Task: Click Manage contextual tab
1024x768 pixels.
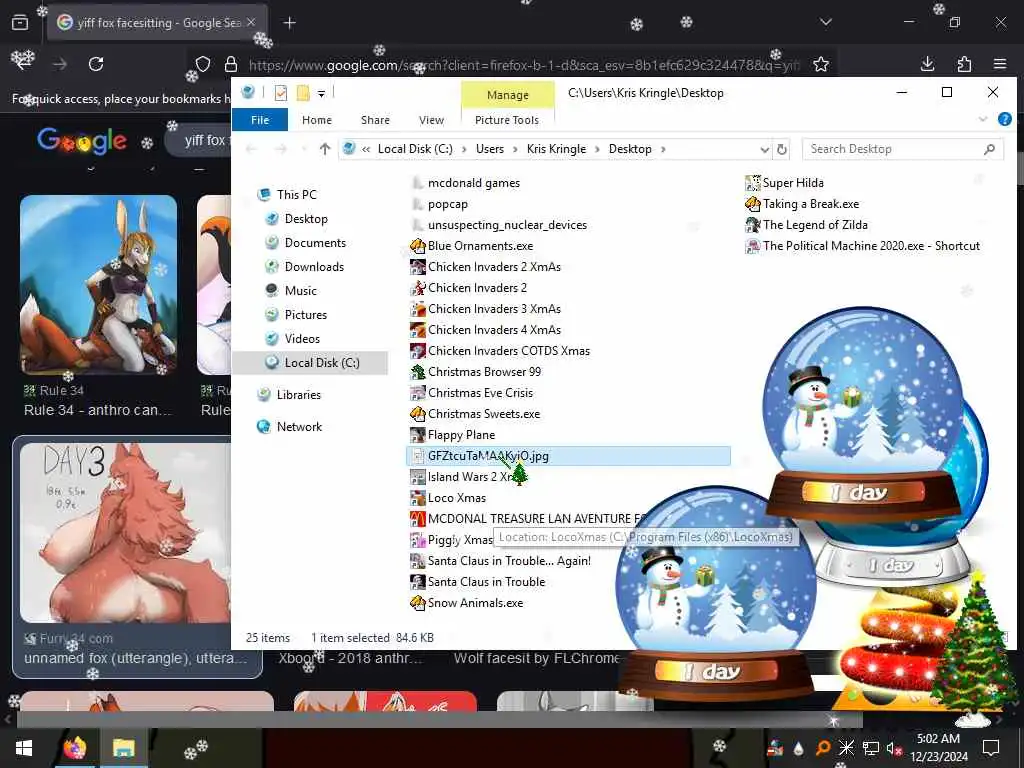Action: tap(507, 95)
